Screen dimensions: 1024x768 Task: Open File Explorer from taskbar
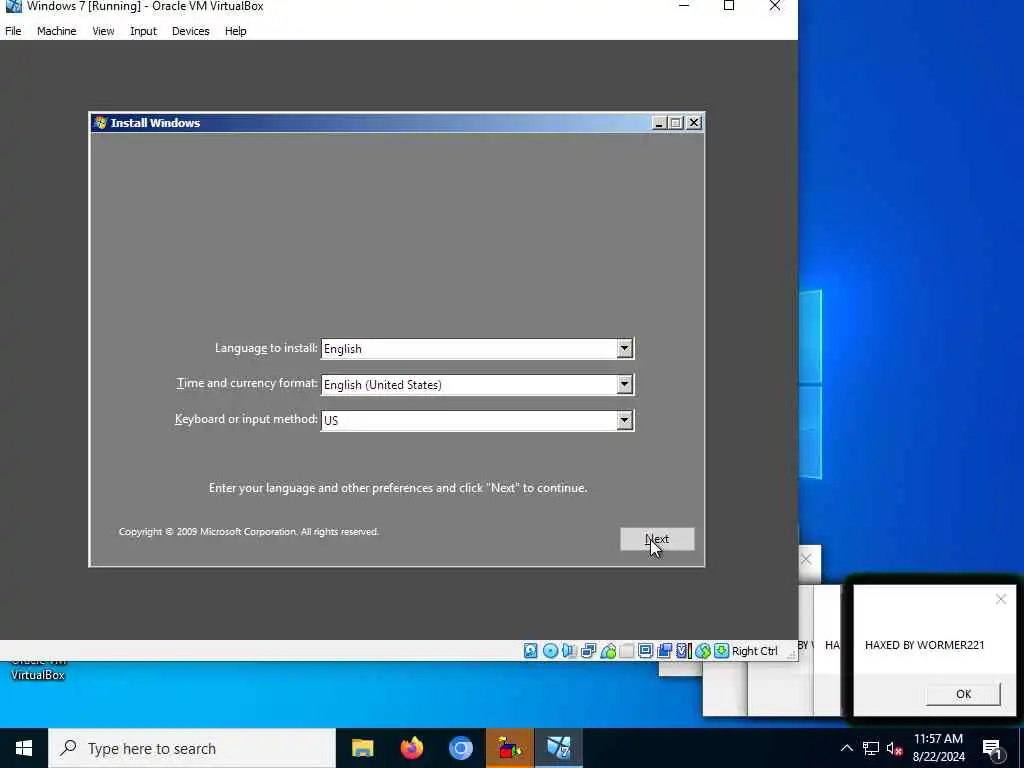(x=362, y=748)
